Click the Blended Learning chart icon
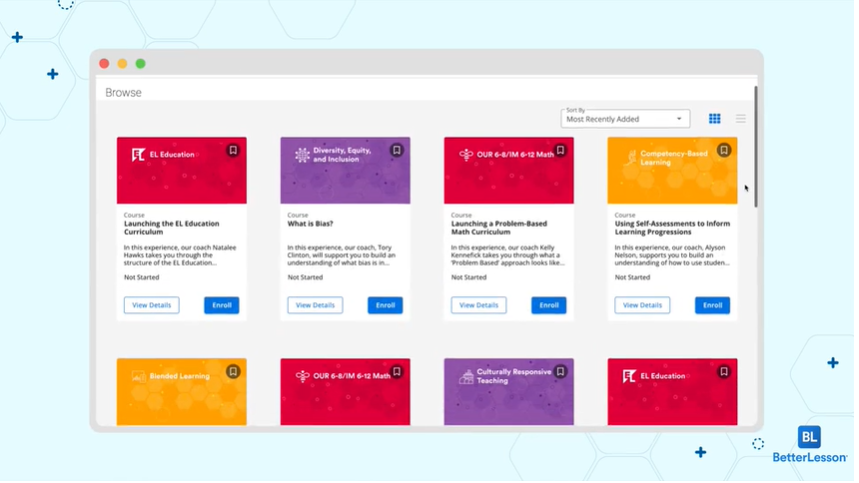Image resolution: width=859 pixels, height=483 pixels. coord(139,378)
